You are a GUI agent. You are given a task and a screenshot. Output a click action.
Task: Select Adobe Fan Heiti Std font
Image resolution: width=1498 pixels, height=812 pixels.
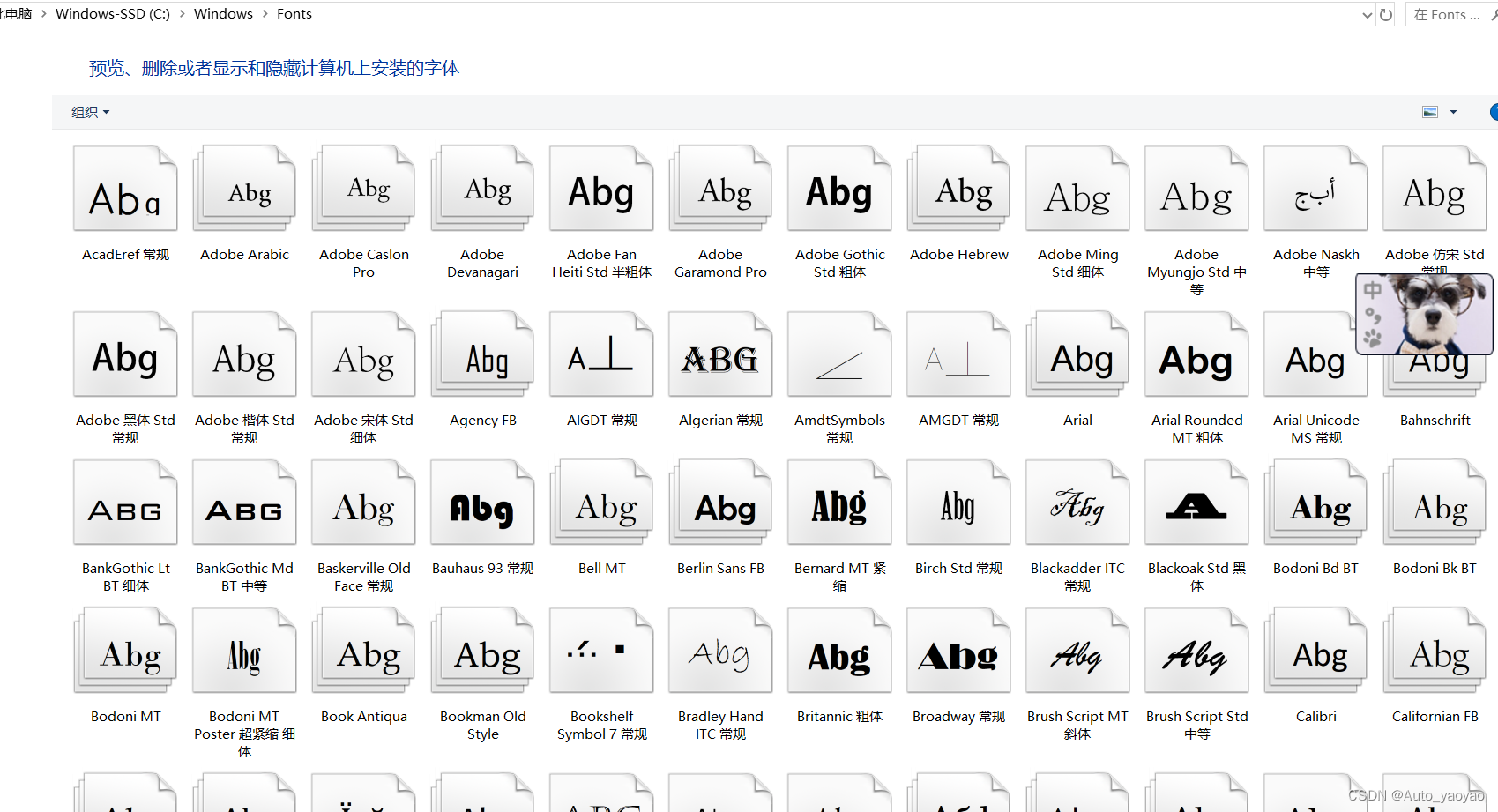601,190
